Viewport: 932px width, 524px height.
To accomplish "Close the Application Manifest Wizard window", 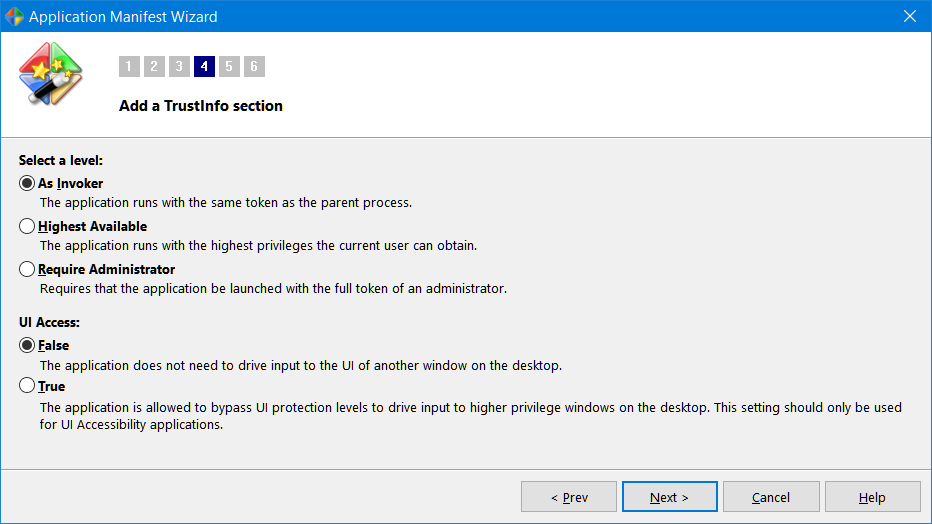I will (x=909, y=16).
